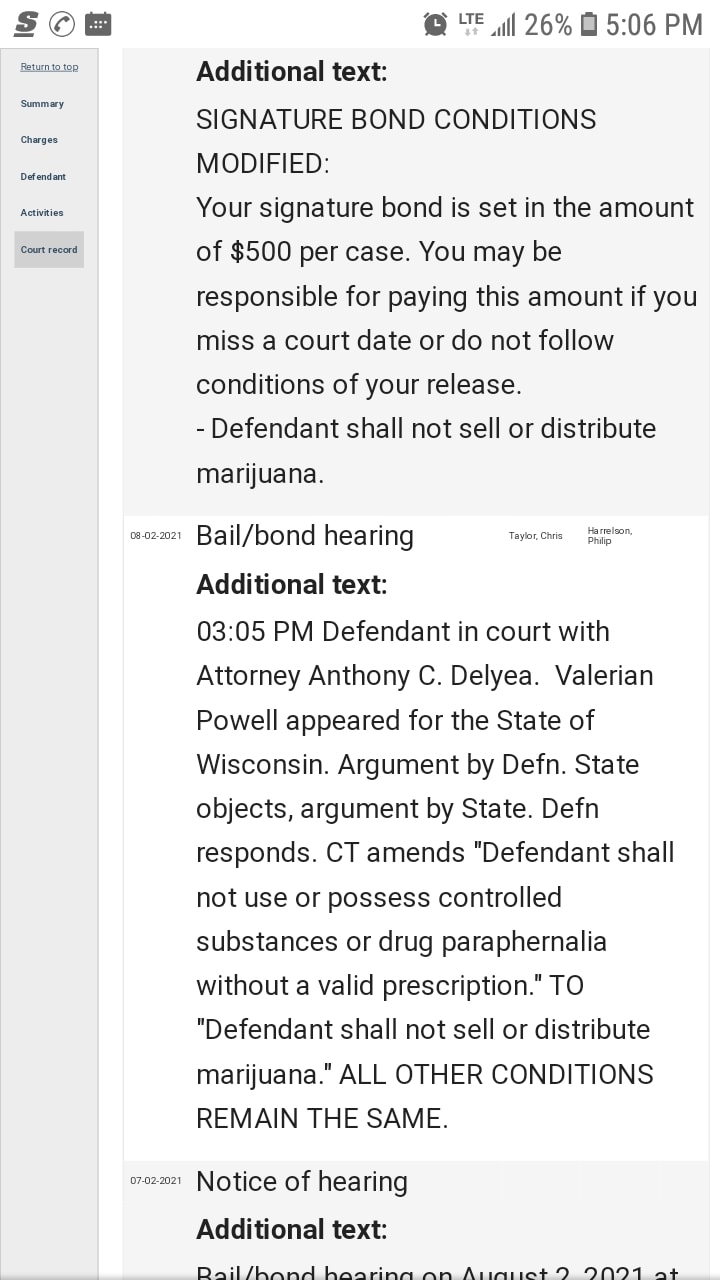Select the Bail/bond hearing entry title
Viewport: 720px width, 1280px height.
tap(305, 536)
